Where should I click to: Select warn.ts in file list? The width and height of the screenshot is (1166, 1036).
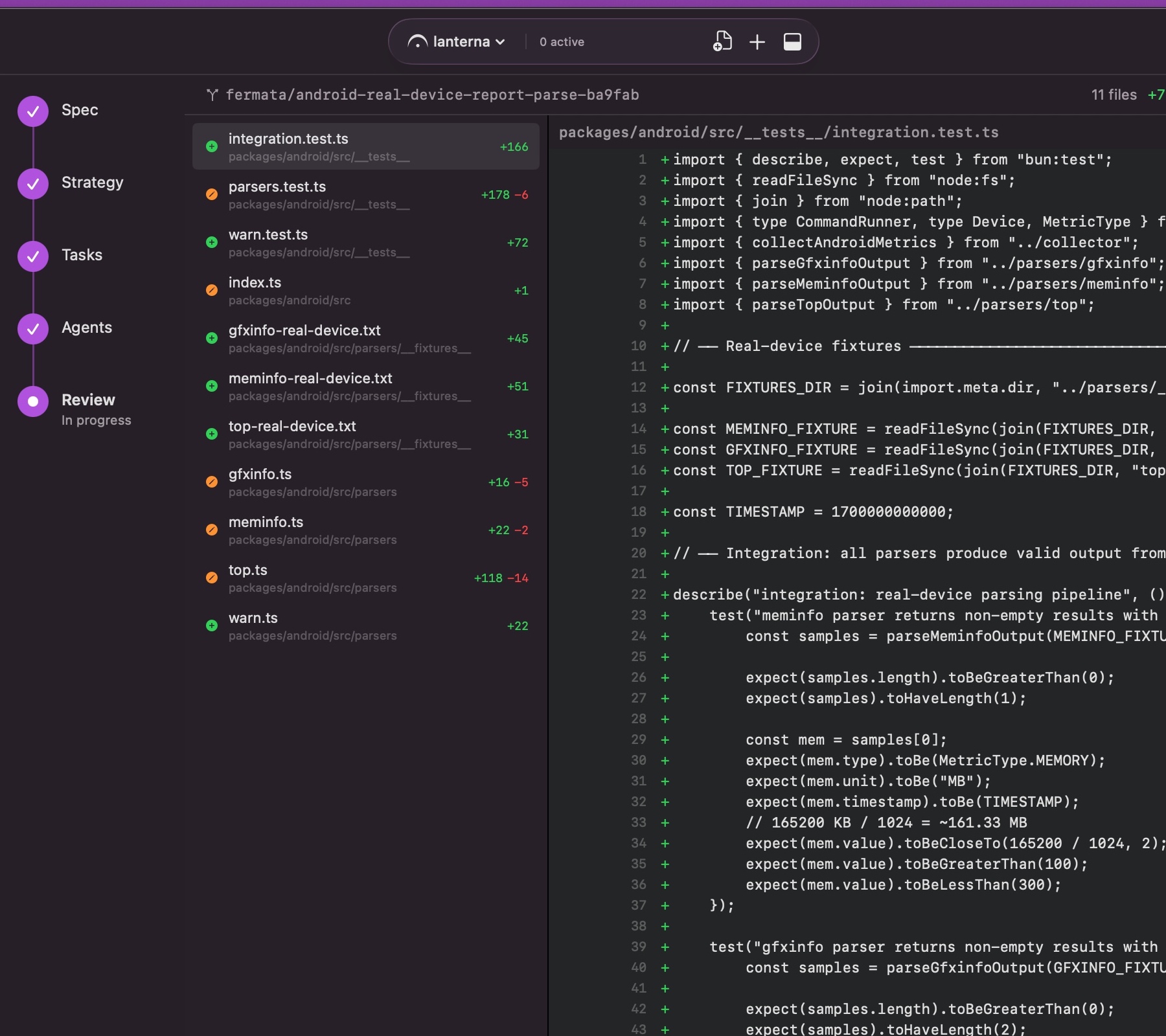[366, 626]
